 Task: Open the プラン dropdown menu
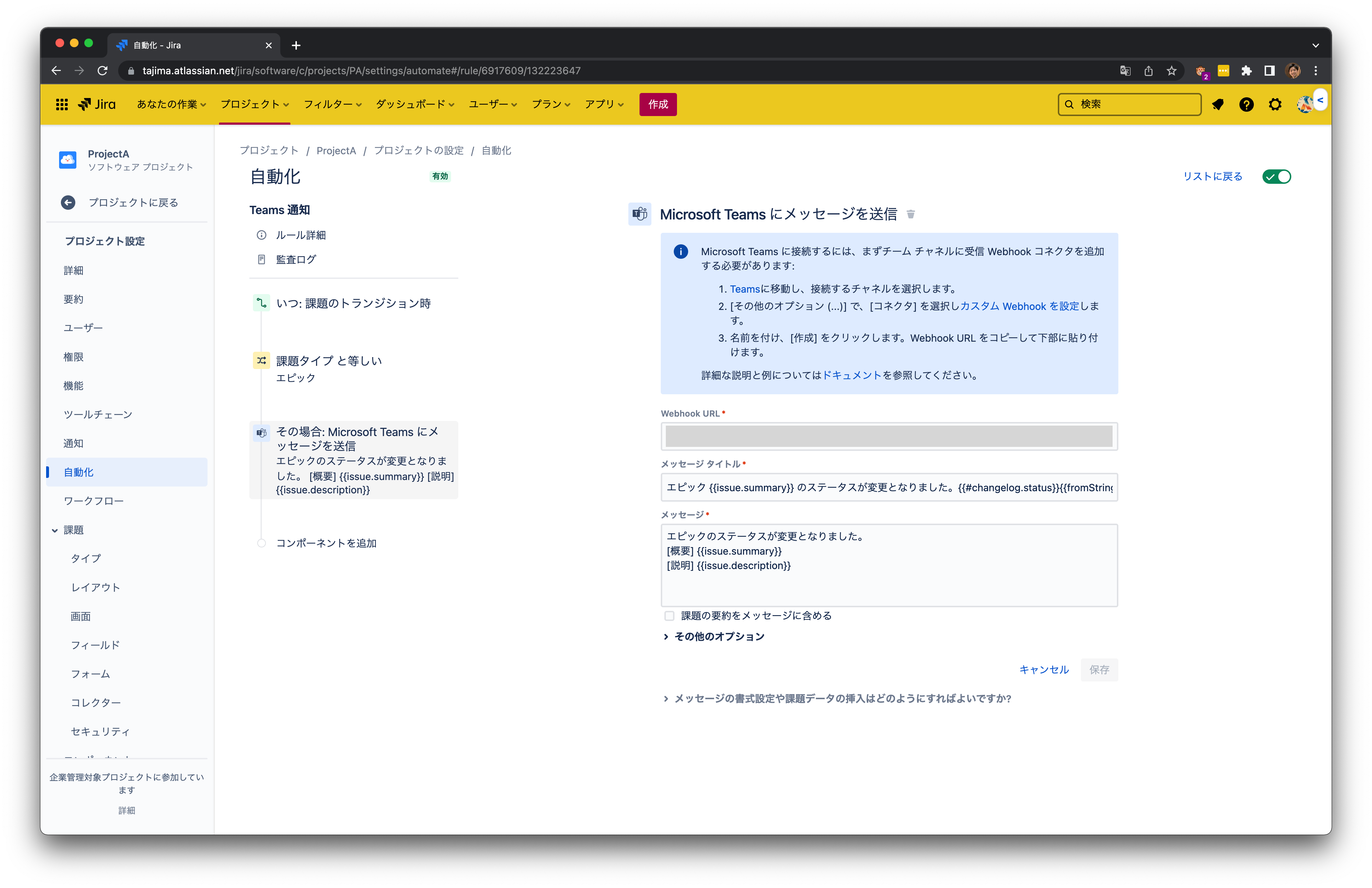click(x=551, y=105)
